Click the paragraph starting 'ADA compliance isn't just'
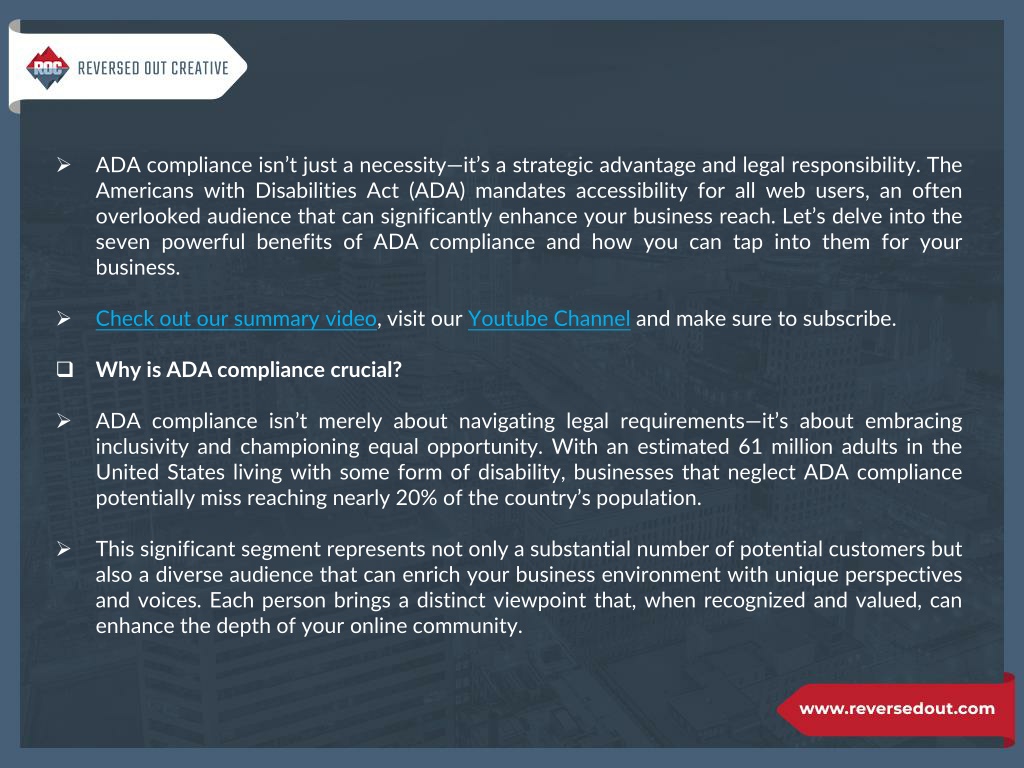Viewport: 1024px width, 768px height. coord(528,216)
